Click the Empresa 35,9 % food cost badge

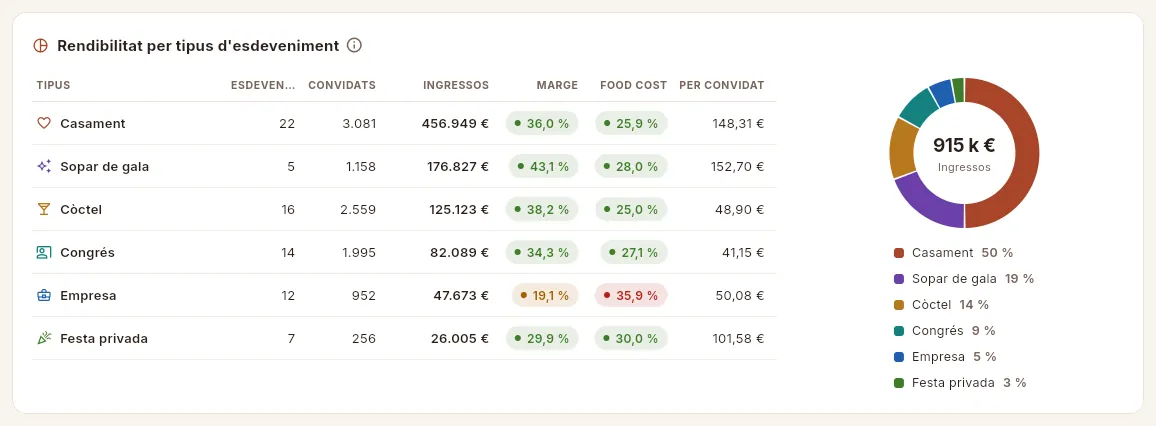tap(631, 296)
